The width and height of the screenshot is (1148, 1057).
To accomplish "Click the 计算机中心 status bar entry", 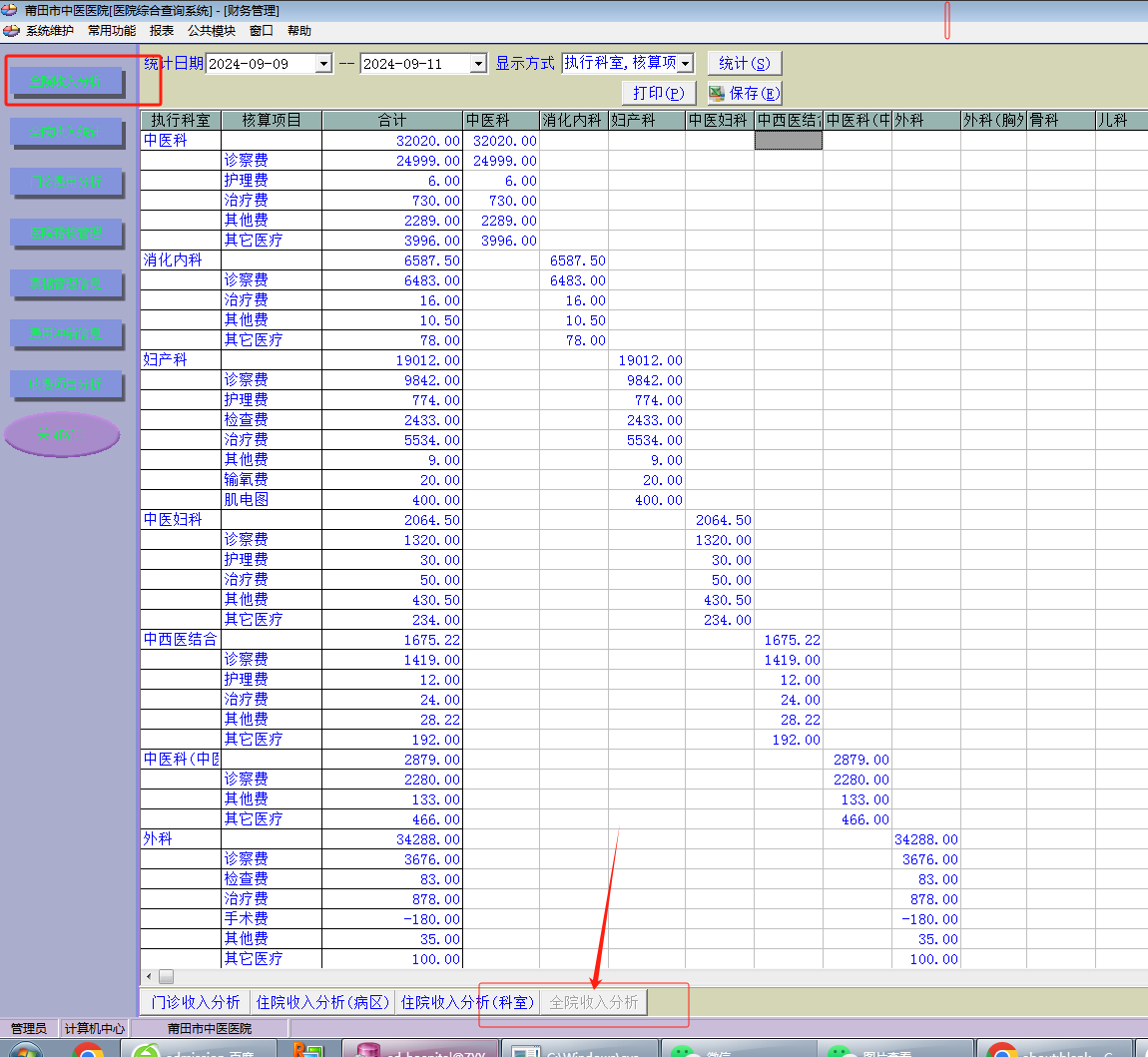I will 95,1028.
